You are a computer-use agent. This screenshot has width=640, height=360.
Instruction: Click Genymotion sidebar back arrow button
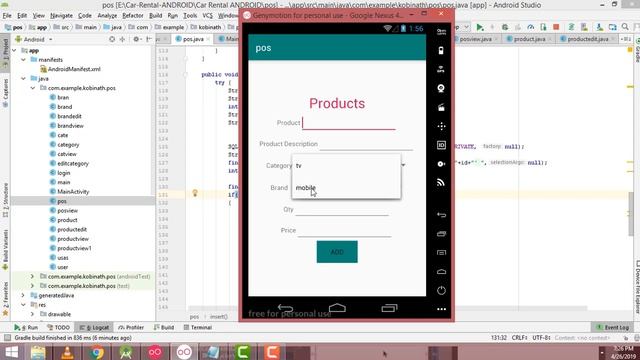[441, 215]
